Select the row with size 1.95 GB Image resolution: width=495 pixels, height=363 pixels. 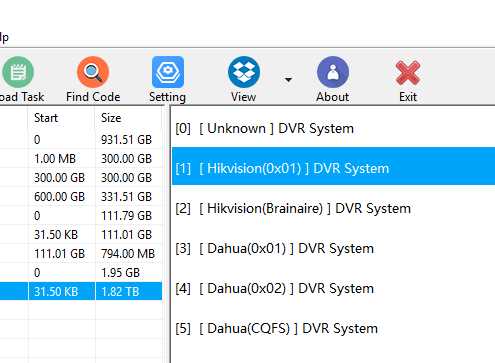pos(81,272)
